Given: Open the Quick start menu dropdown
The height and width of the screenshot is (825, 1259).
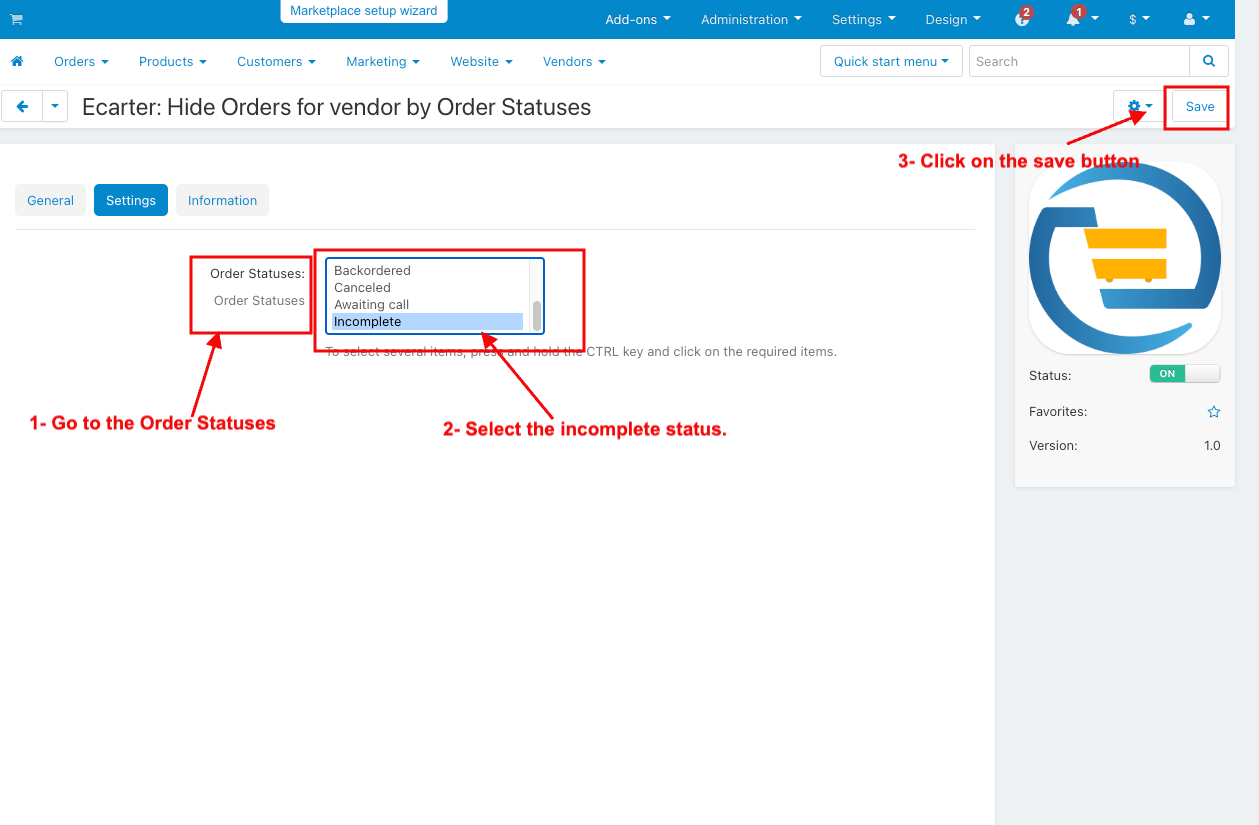Looking at the screenshot, I should [x=891, y=61].
